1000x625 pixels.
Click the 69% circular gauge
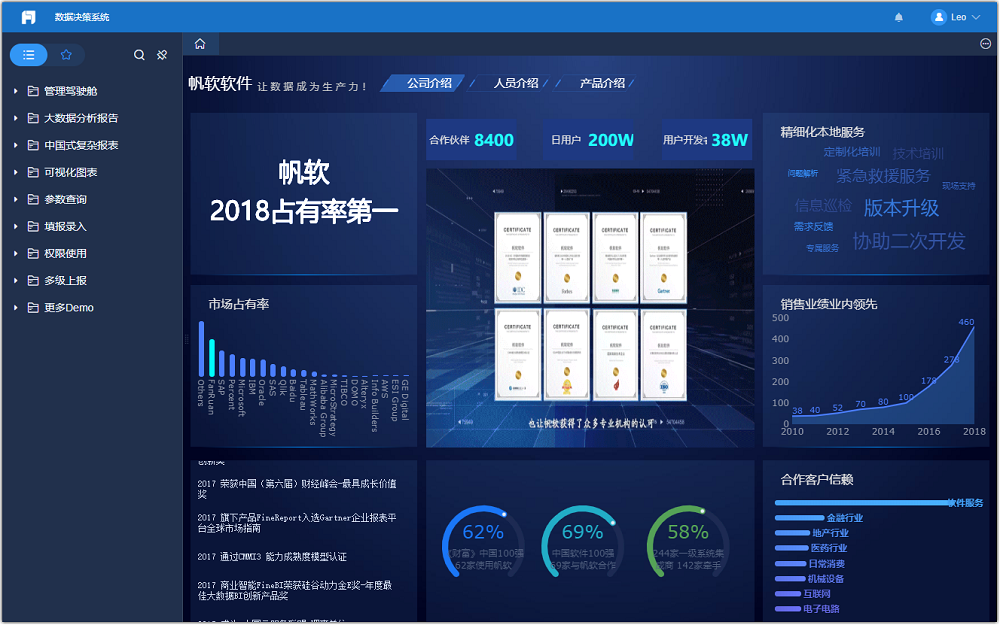click(x=583, y=542)
